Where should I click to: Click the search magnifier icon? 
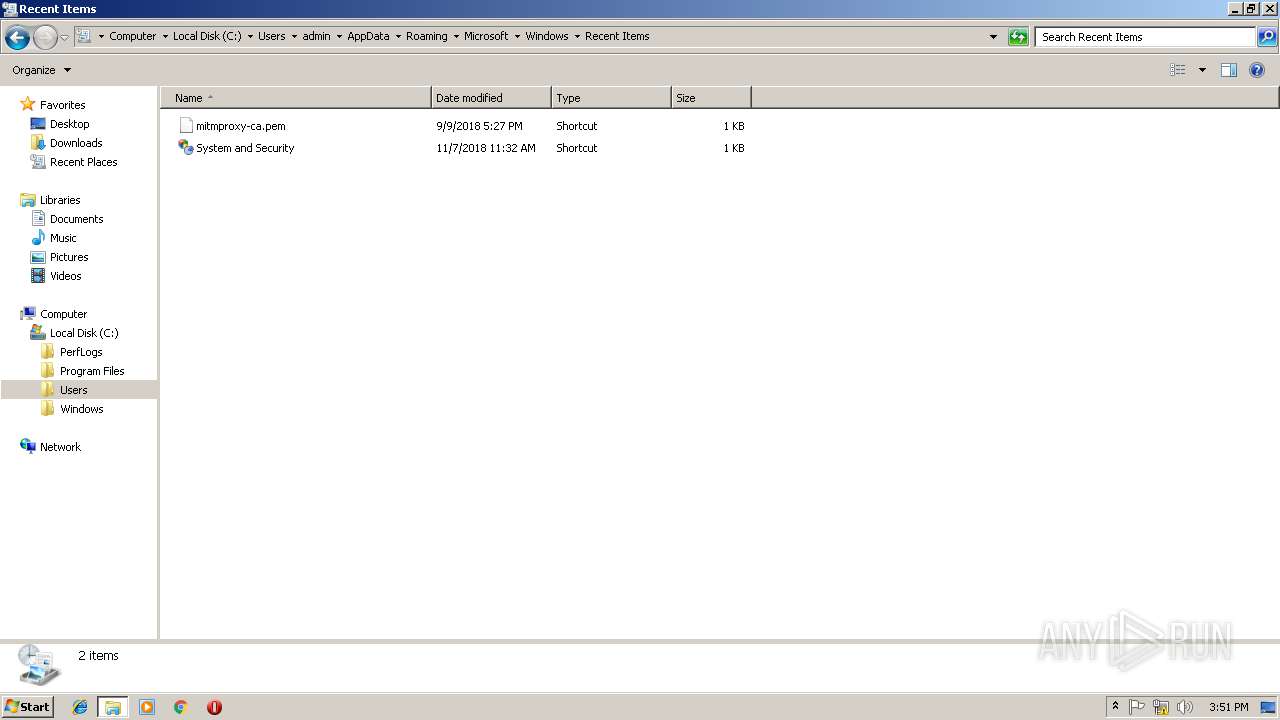[x=1267, y=37]
